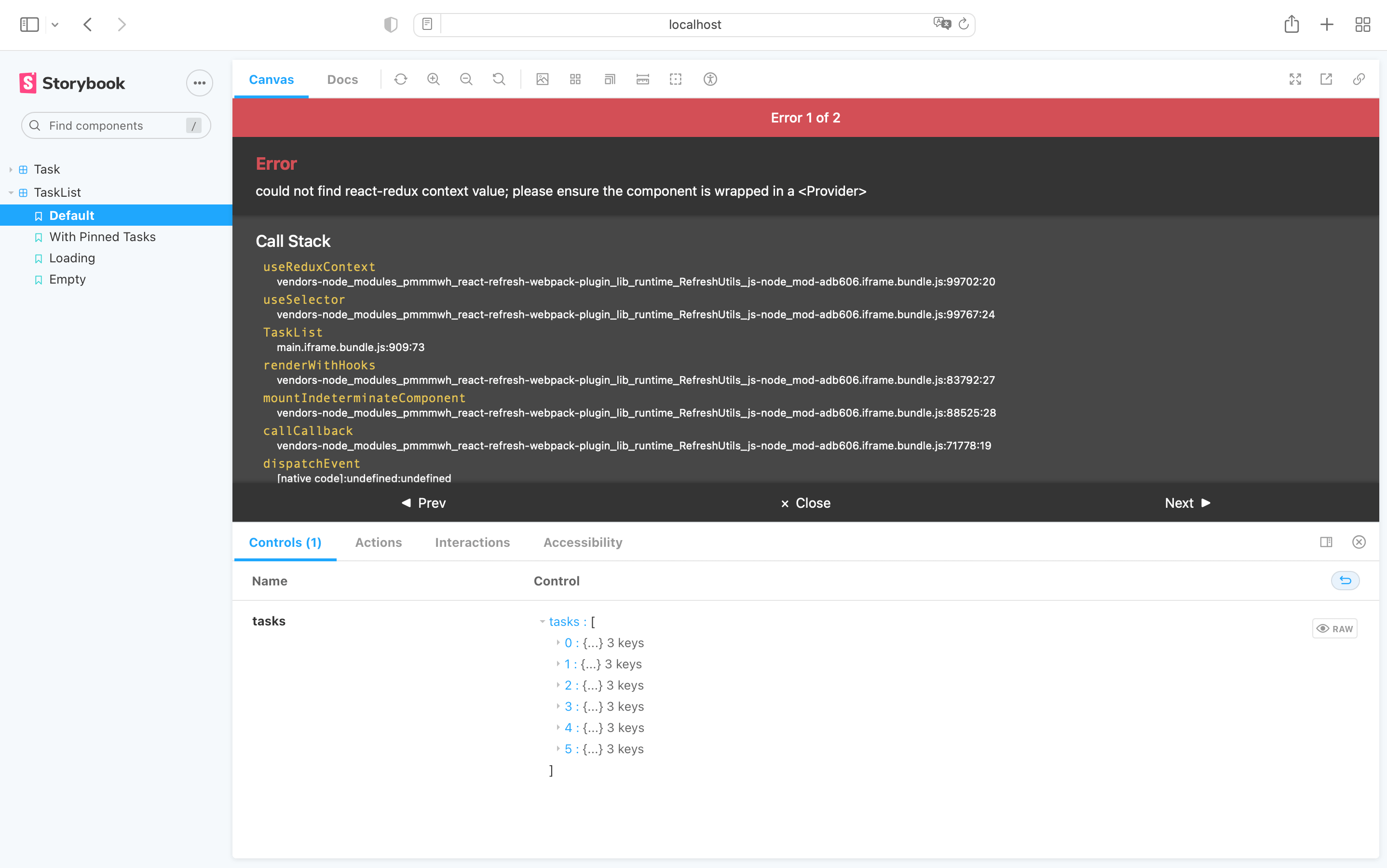Collapse the TaskList tree
1387x868 pixels.
tap(10, 192)
